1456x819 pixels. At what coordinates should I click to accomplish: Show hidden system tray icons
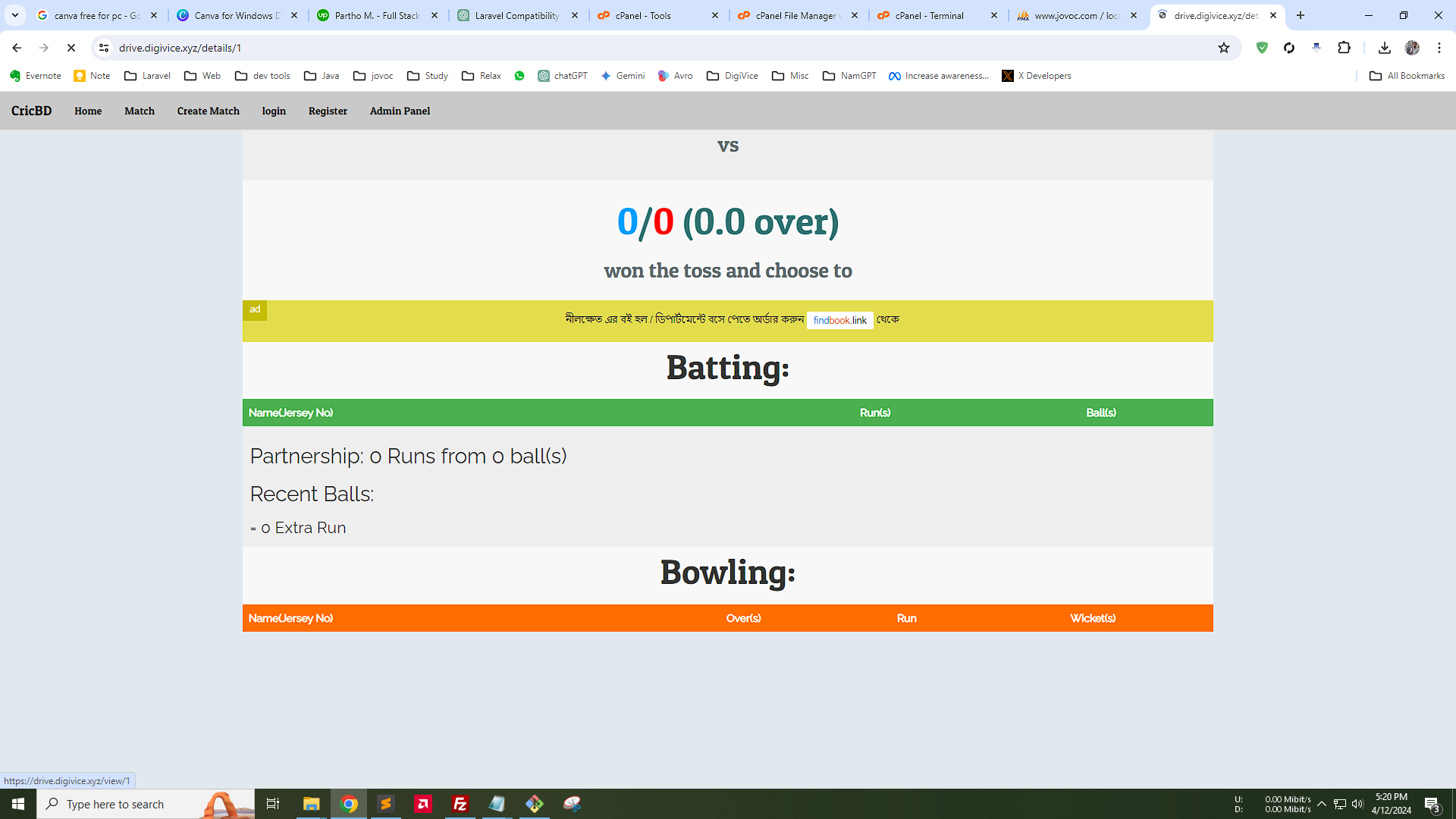pos(1322,804)
